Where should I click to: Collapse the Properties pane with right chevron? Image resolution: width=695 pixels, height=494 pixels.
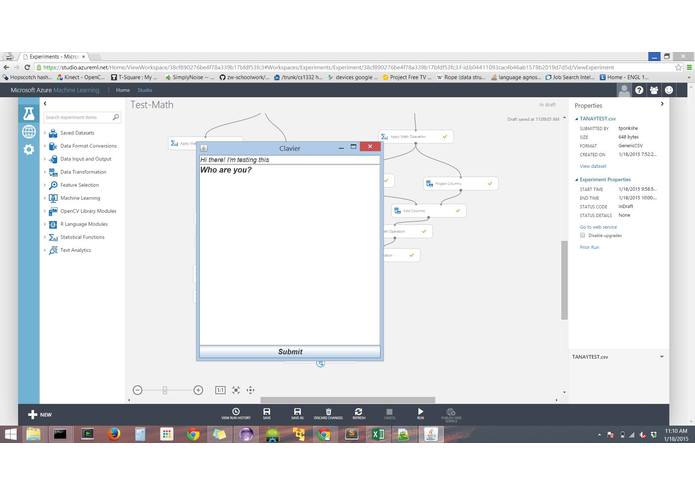[x=662, y=104]
